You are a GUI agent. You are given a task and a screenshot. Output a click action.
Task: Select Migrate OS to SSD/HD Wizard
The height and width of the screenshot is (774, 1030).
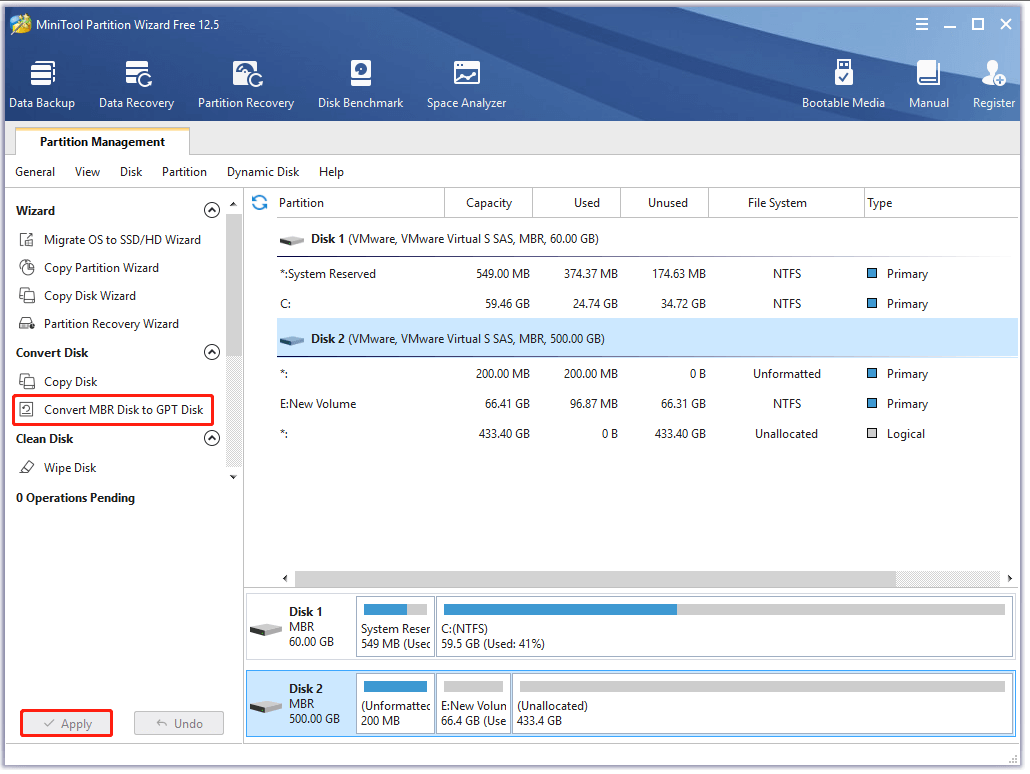tap(122, 240)
